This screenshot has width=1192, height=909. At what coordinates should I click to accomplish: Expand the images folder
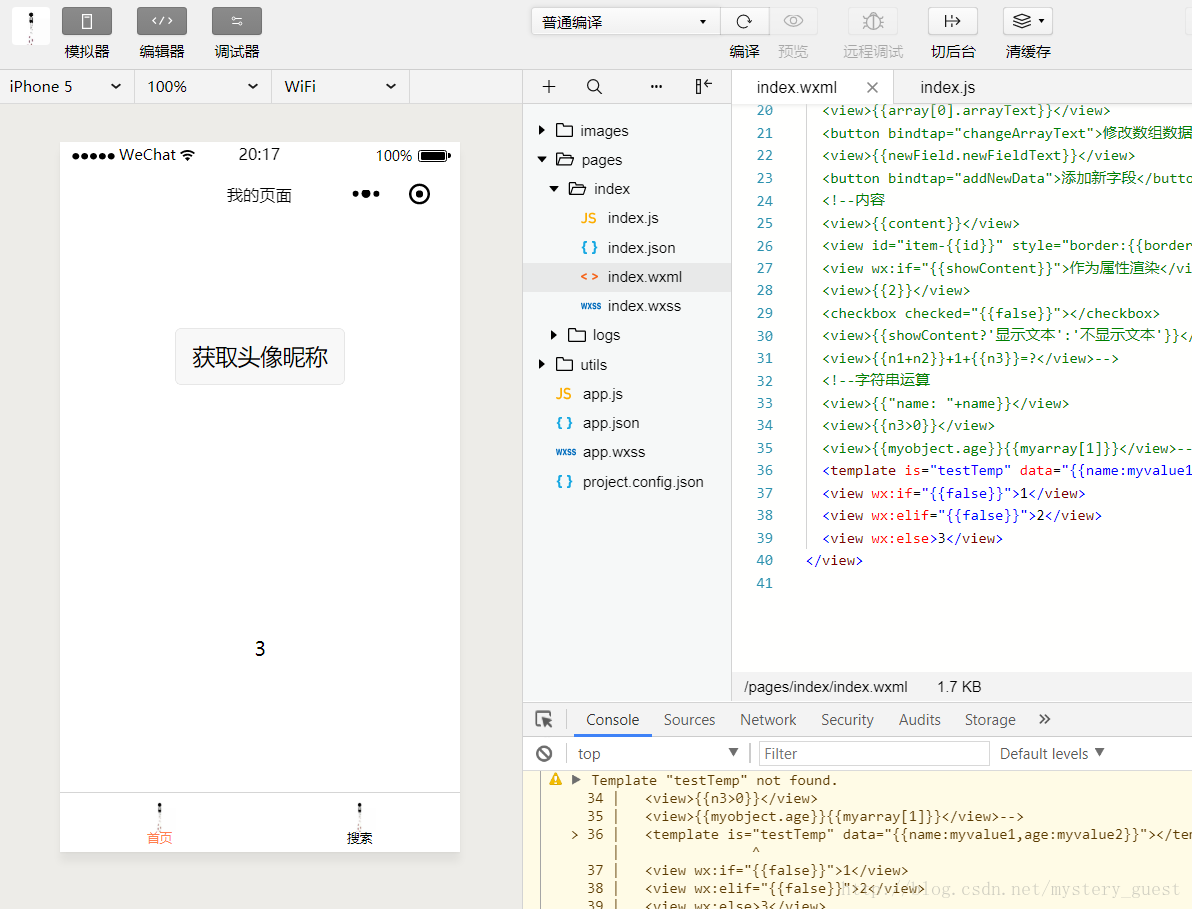(x=541, y=131)
